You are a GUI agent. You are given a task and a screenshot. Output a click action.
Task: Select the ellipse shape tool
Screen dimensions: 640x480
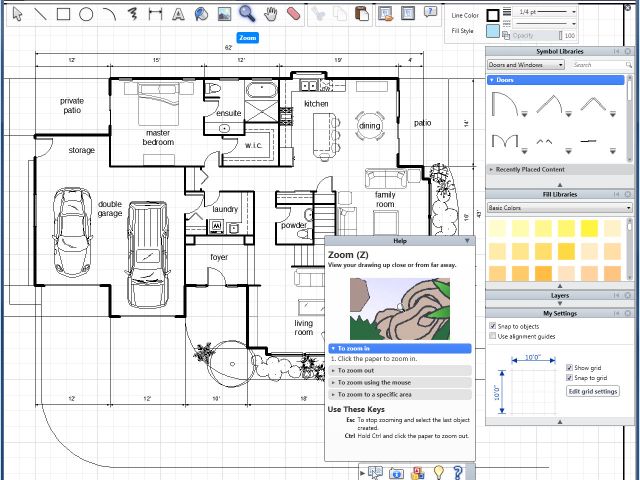coord(86,14)
